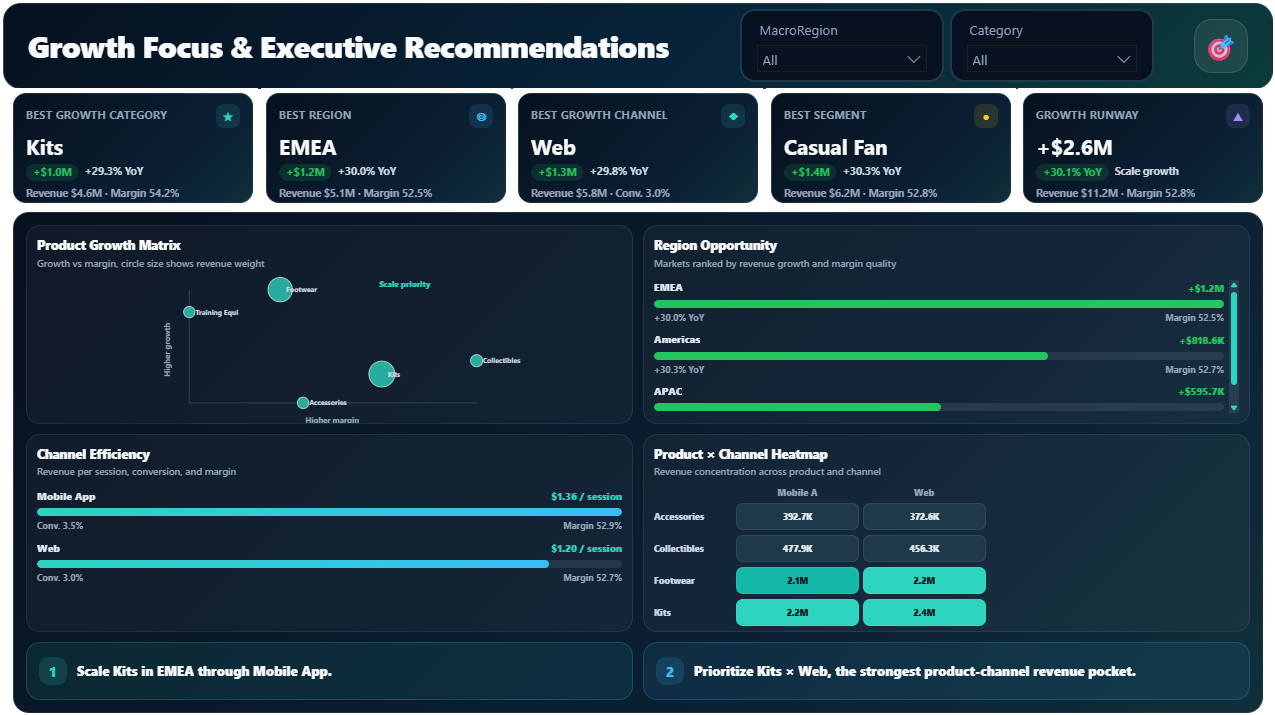Click the $1.20 / session value
The width and height of the screenshot is (1275, 715).
(586, 549)
